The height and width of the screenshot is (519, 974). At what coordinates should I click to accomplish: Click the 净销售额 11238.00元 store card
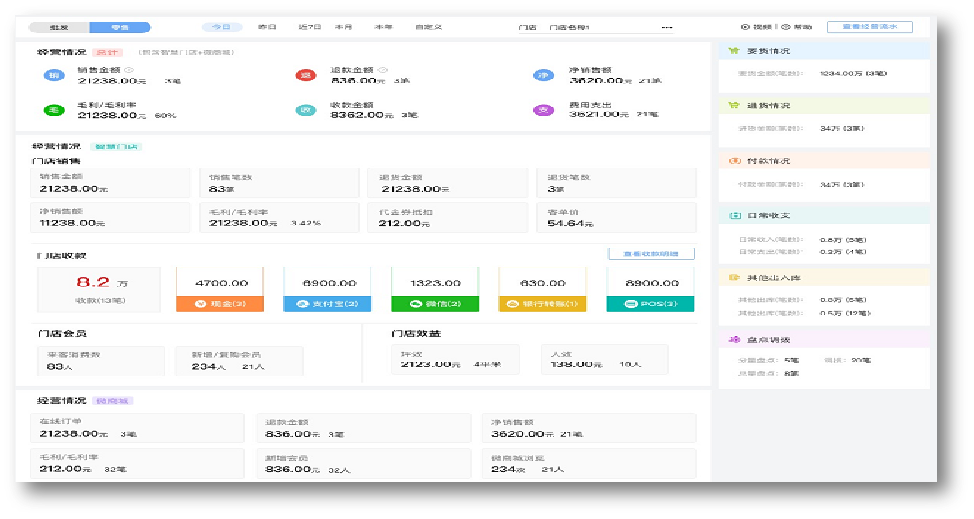(111, 217)
